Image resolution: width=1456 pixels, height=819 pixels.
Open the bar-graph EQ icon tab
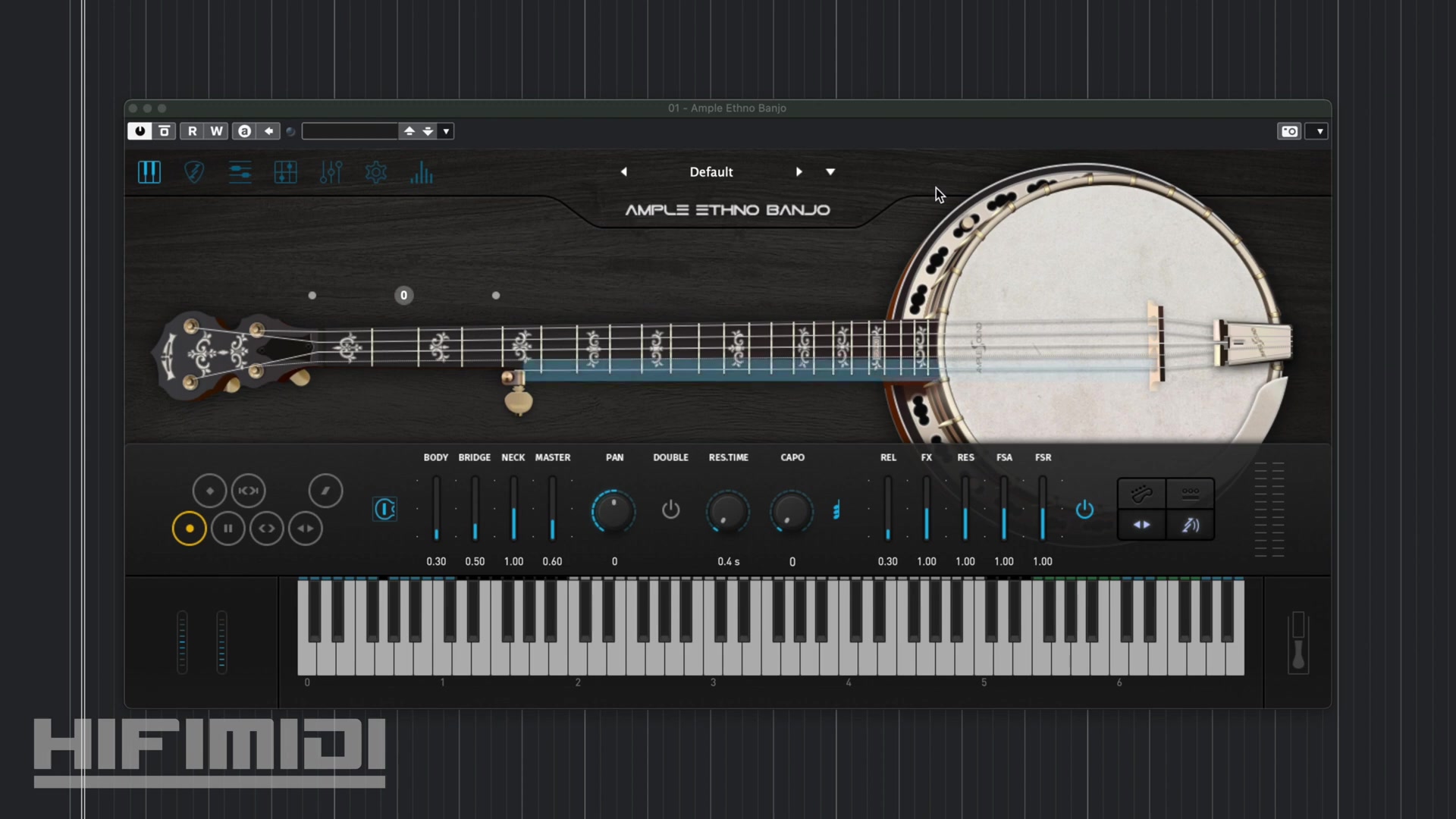pyautogui.click(x=422, y=173)
